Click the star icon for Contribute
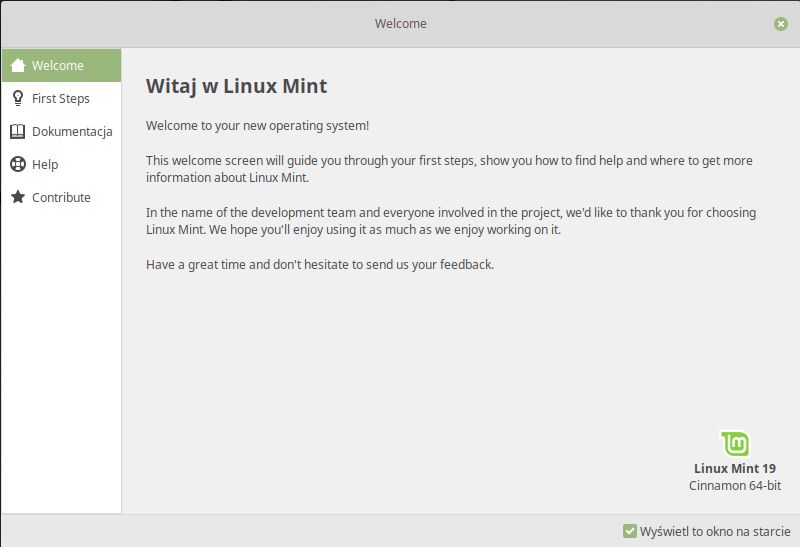 18,197
